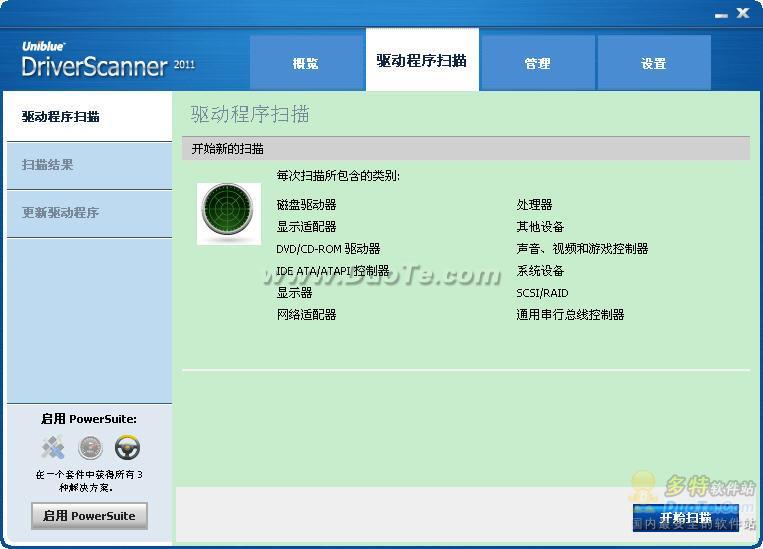Open the 设置 settings tab
The image size is (763, 549).
654,63
